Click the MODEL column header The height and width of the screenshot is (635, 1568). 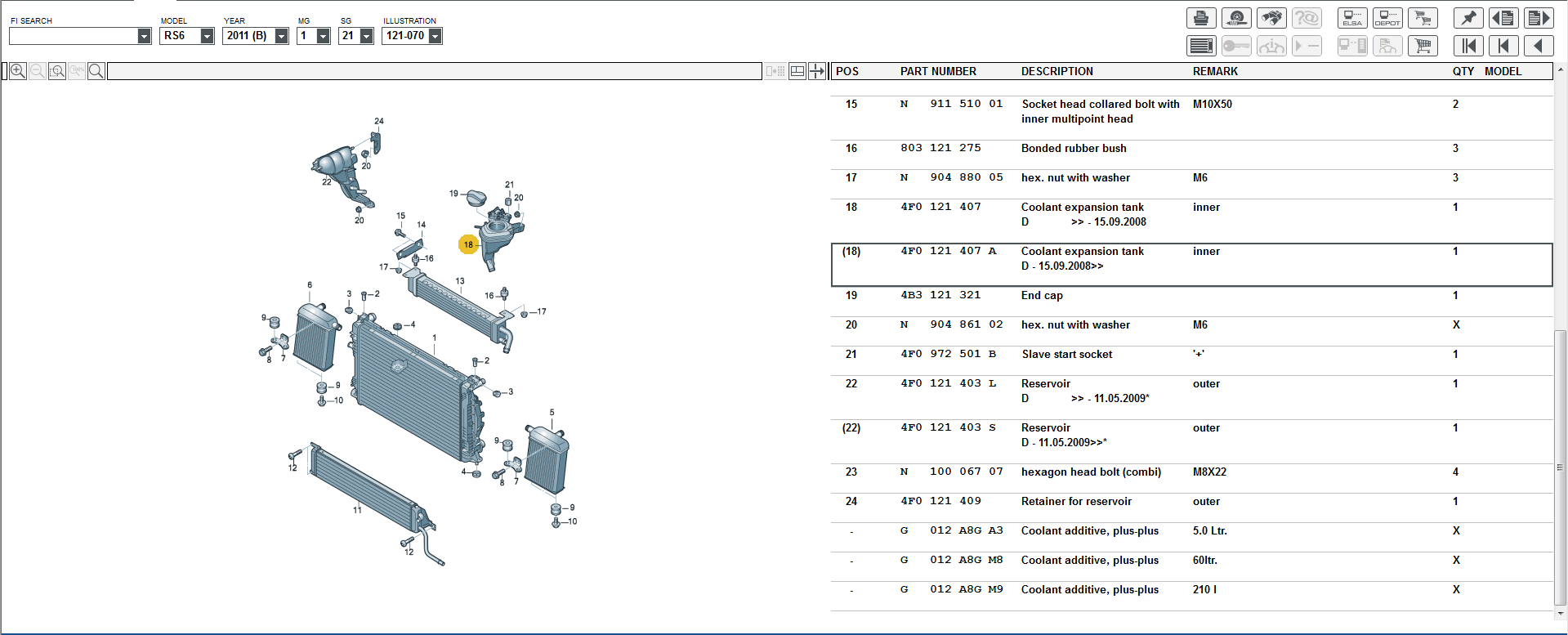[x=1503, y=71]
